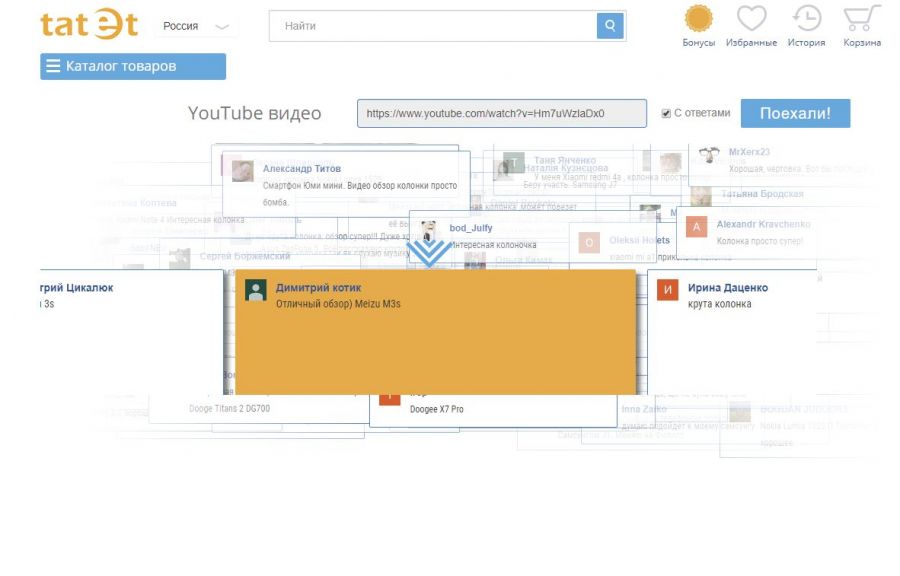Click Ирина Даценко's orange avatar
900x576 pixels.
668,291
